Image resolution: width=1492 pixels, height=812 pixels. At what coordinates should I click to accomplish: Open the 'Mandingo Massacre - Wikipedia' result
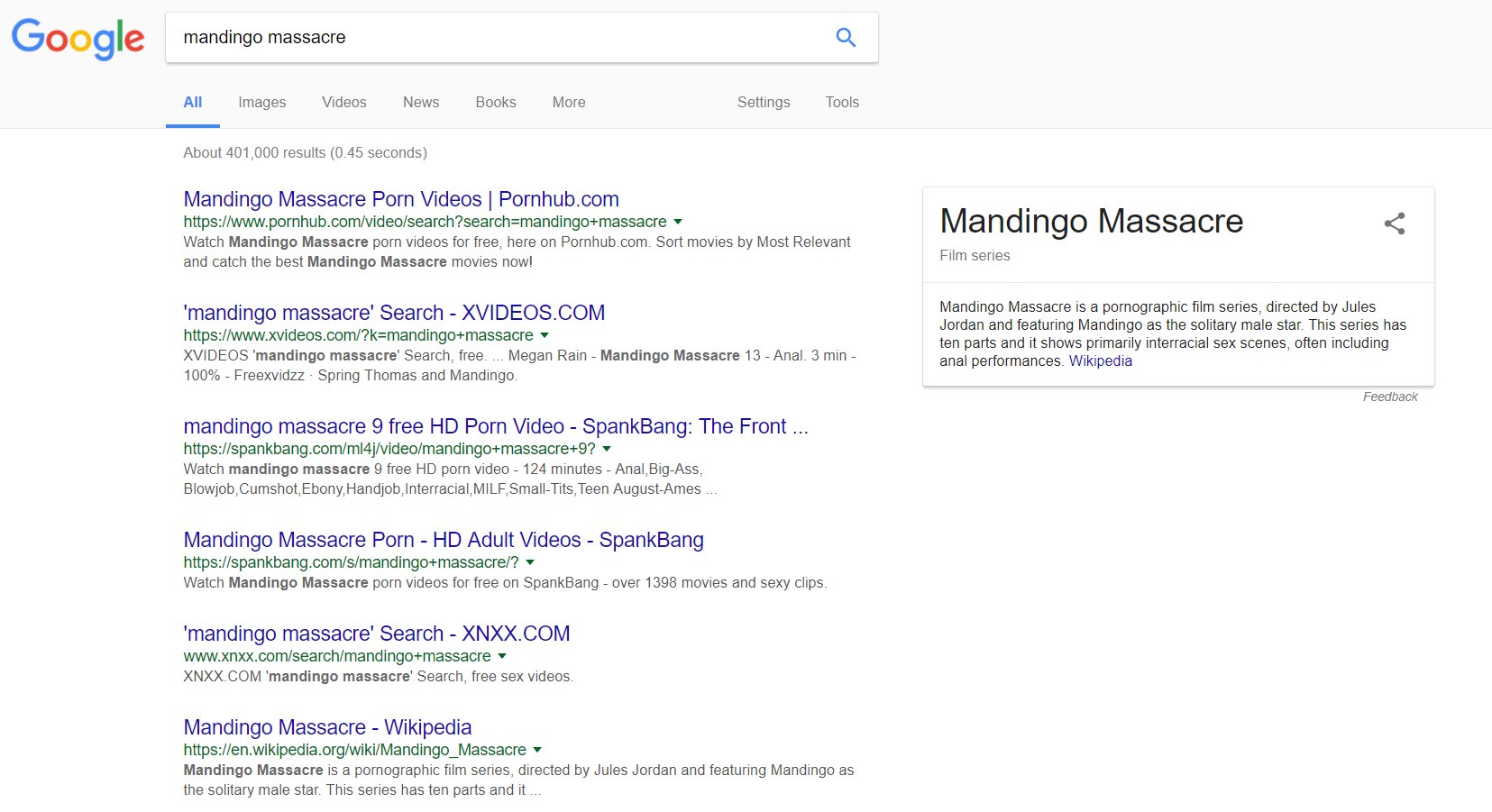[x=327, y=727]
